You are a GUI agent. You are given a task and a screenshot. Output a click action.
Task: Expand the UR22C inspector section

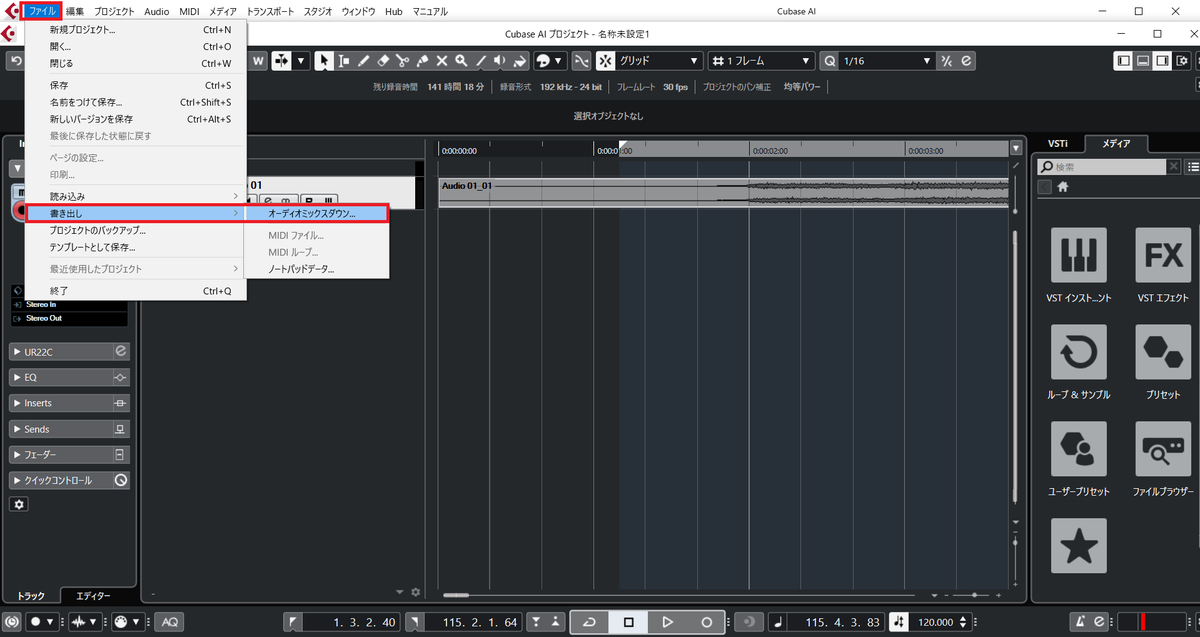(x=70, y=352)
